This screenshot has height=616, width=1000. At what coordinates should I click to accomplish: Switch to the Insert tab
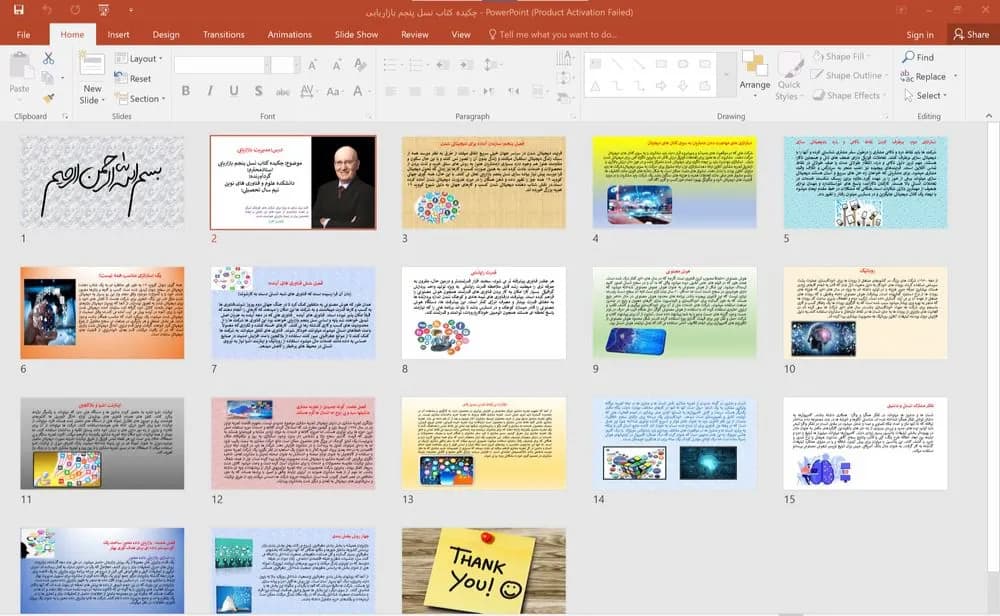click(x=118, y=34)
